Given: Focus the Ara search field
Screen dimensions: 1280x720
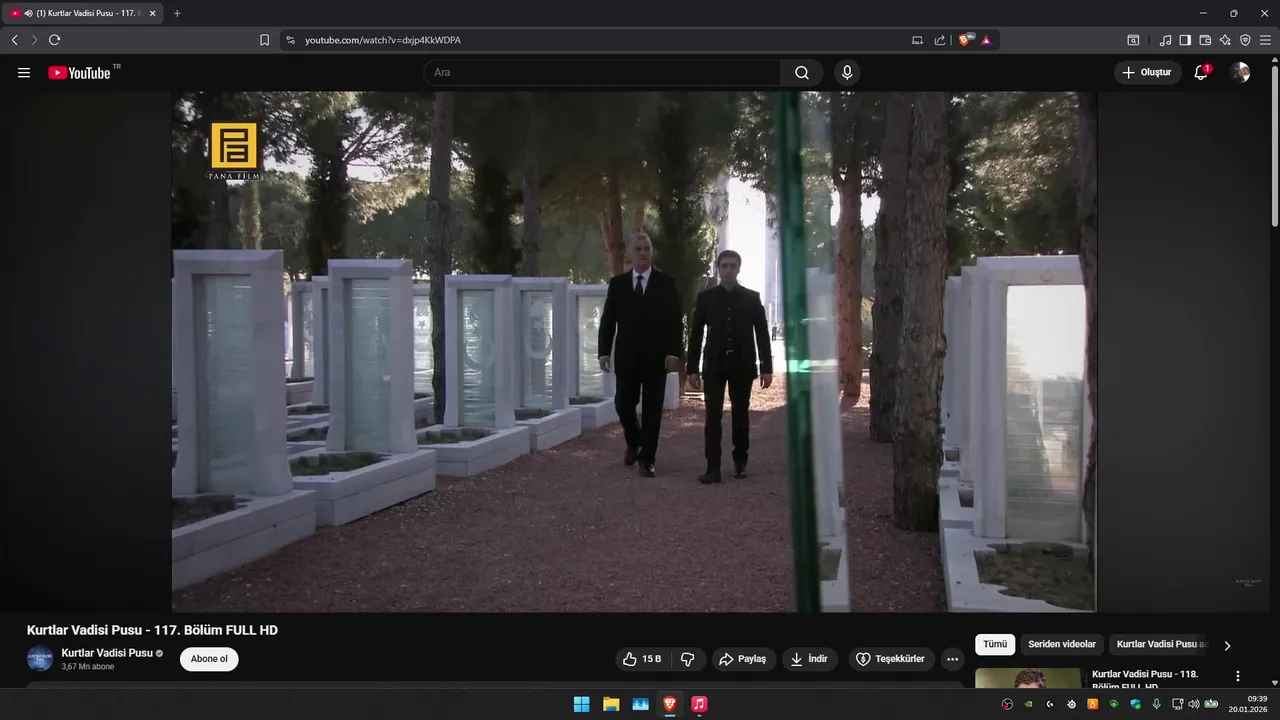Looking at the screenshot, I should [602, 73].
